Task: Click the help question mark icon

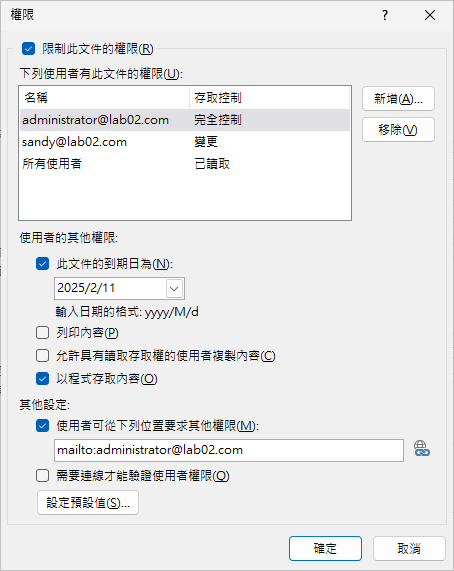Action: point(385,15)
